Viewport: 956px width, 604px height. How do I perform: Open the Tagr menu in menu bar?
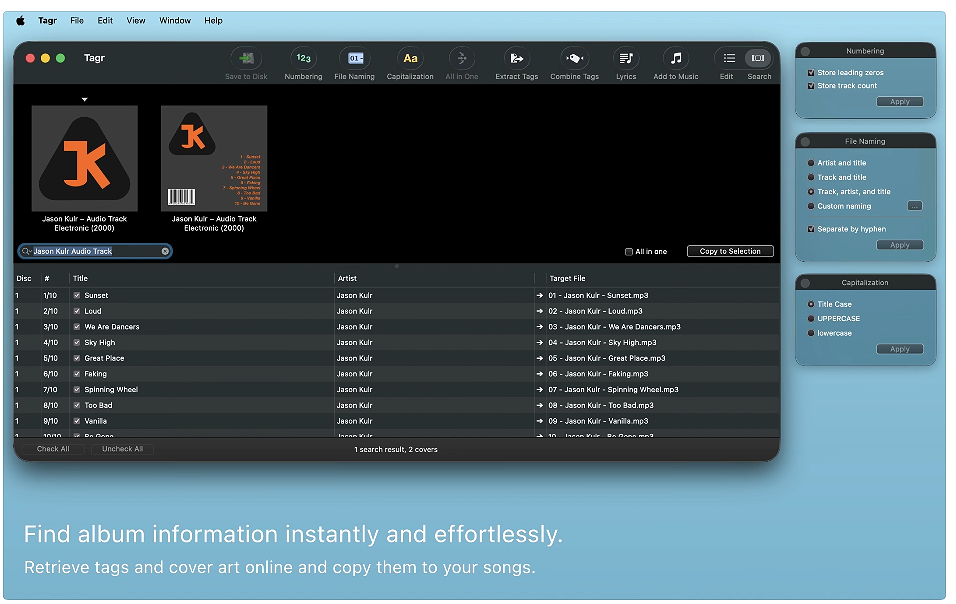pyautogui.click(x=48, y=21)
